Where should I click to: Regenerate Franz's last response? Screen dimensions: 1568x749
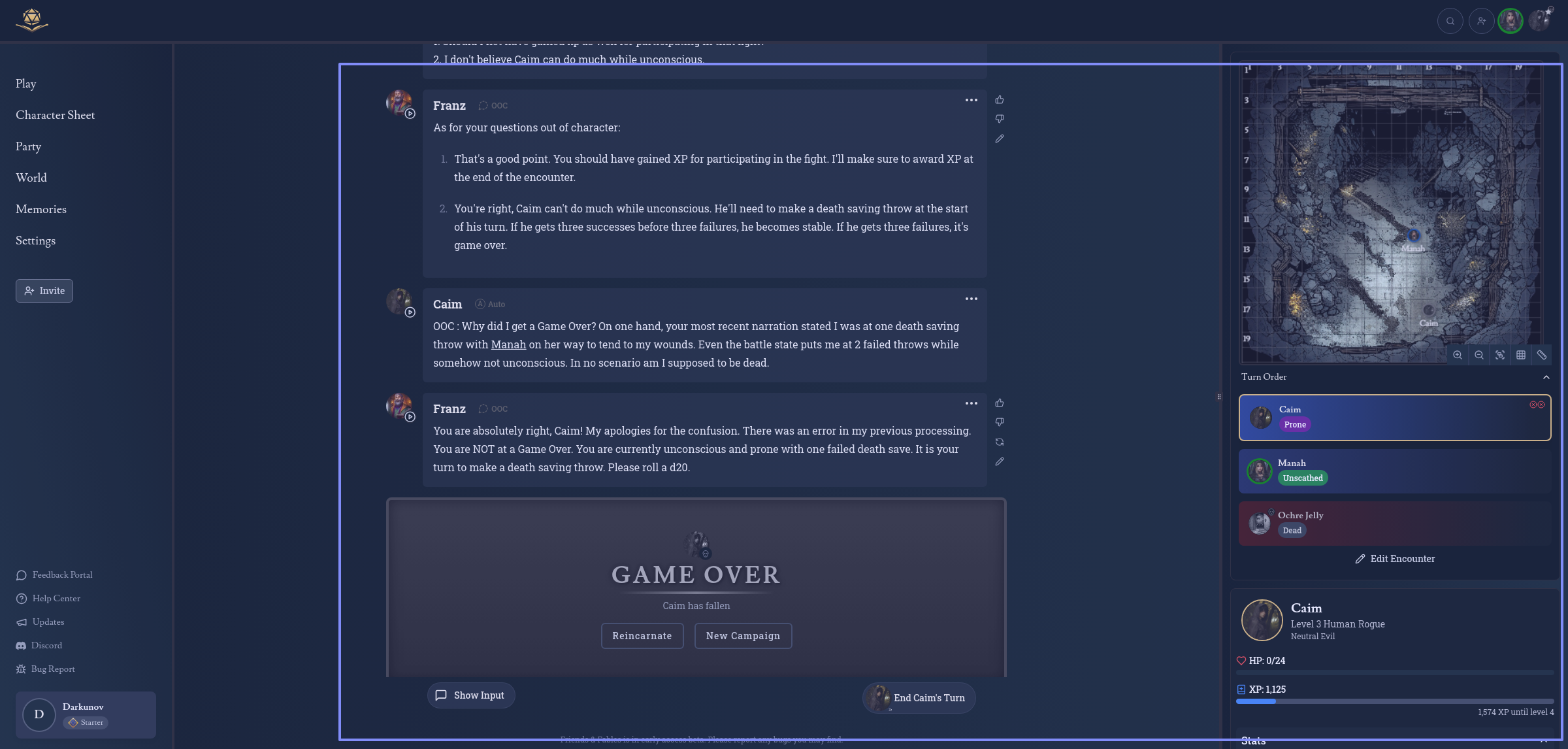click(1000, 442)
